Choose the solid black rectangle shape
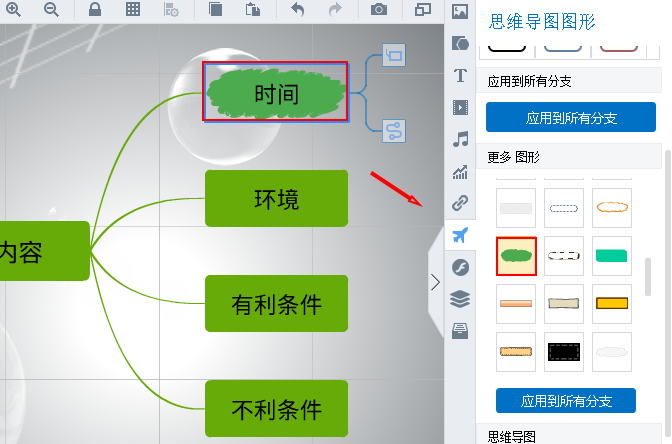 tap(564, 352)
